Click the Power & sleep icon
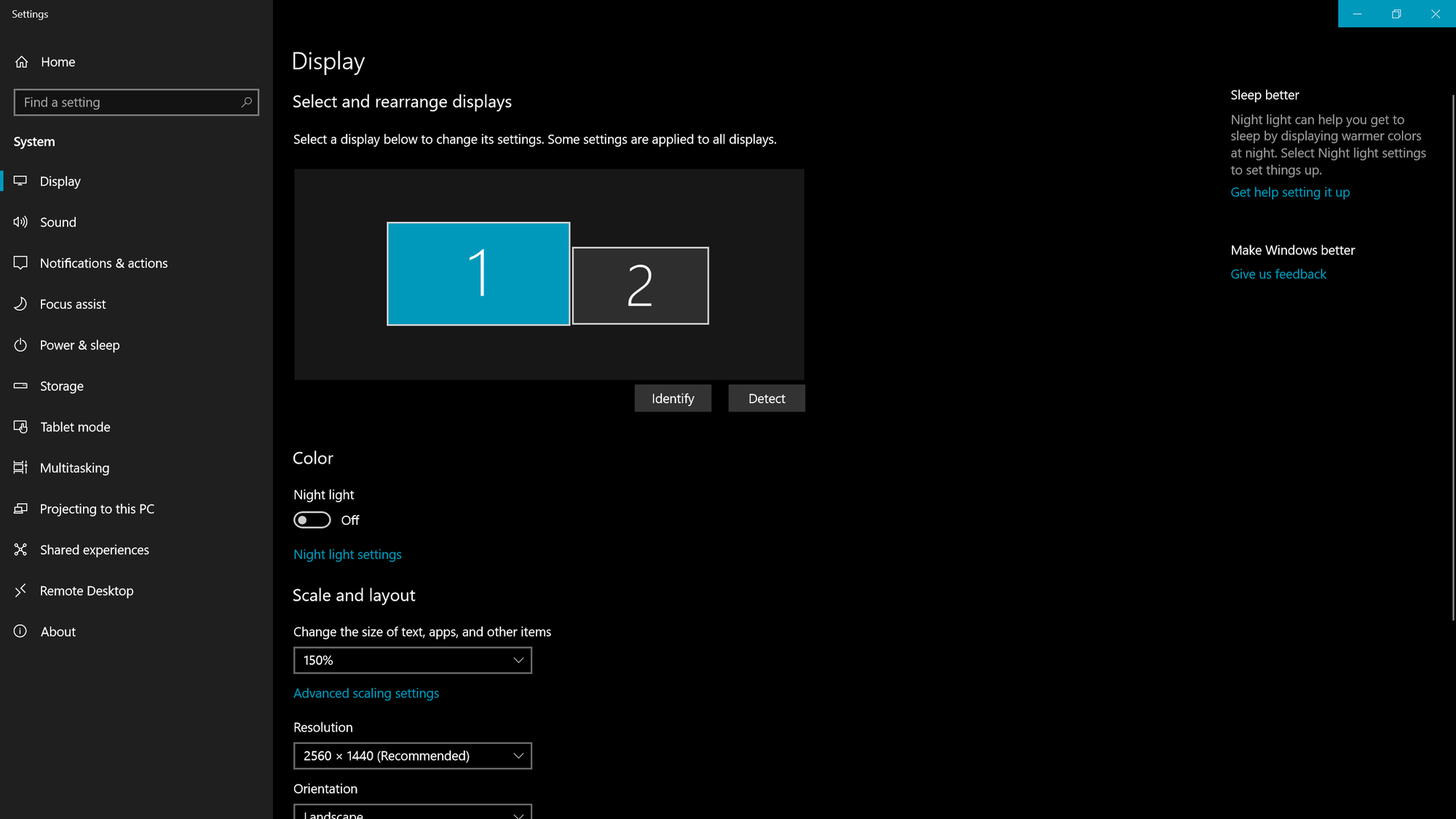Screen dimensions: 1456x819 (x=20, y=345)
